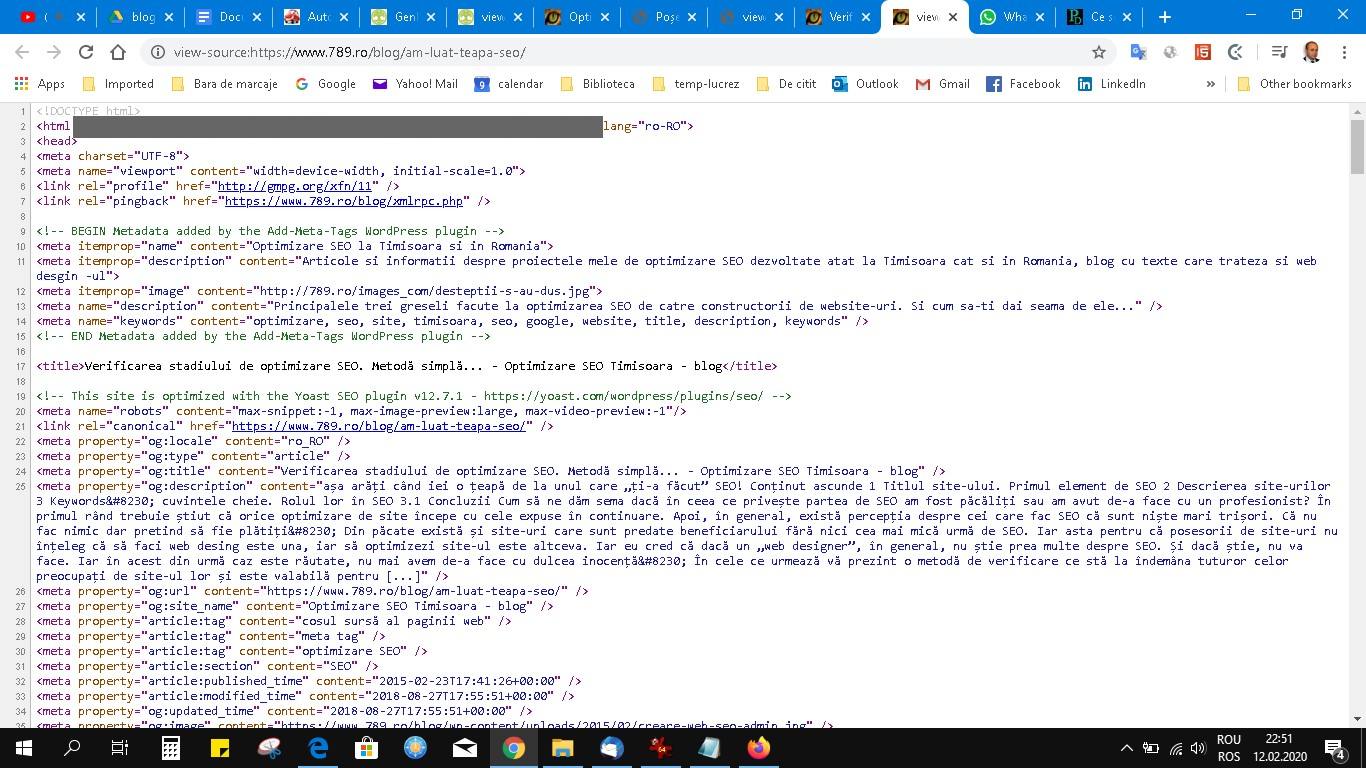Open a new browser tab

pyautogui.click(x=1164, y=17)
